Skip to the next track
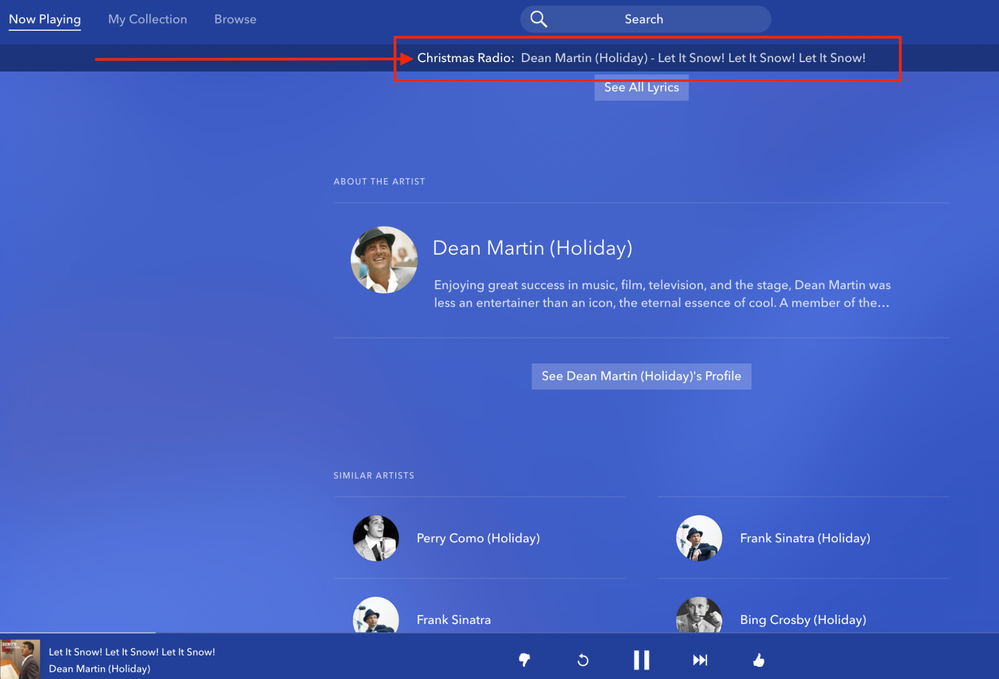999x679 pixels. click(x=700, y=660)
